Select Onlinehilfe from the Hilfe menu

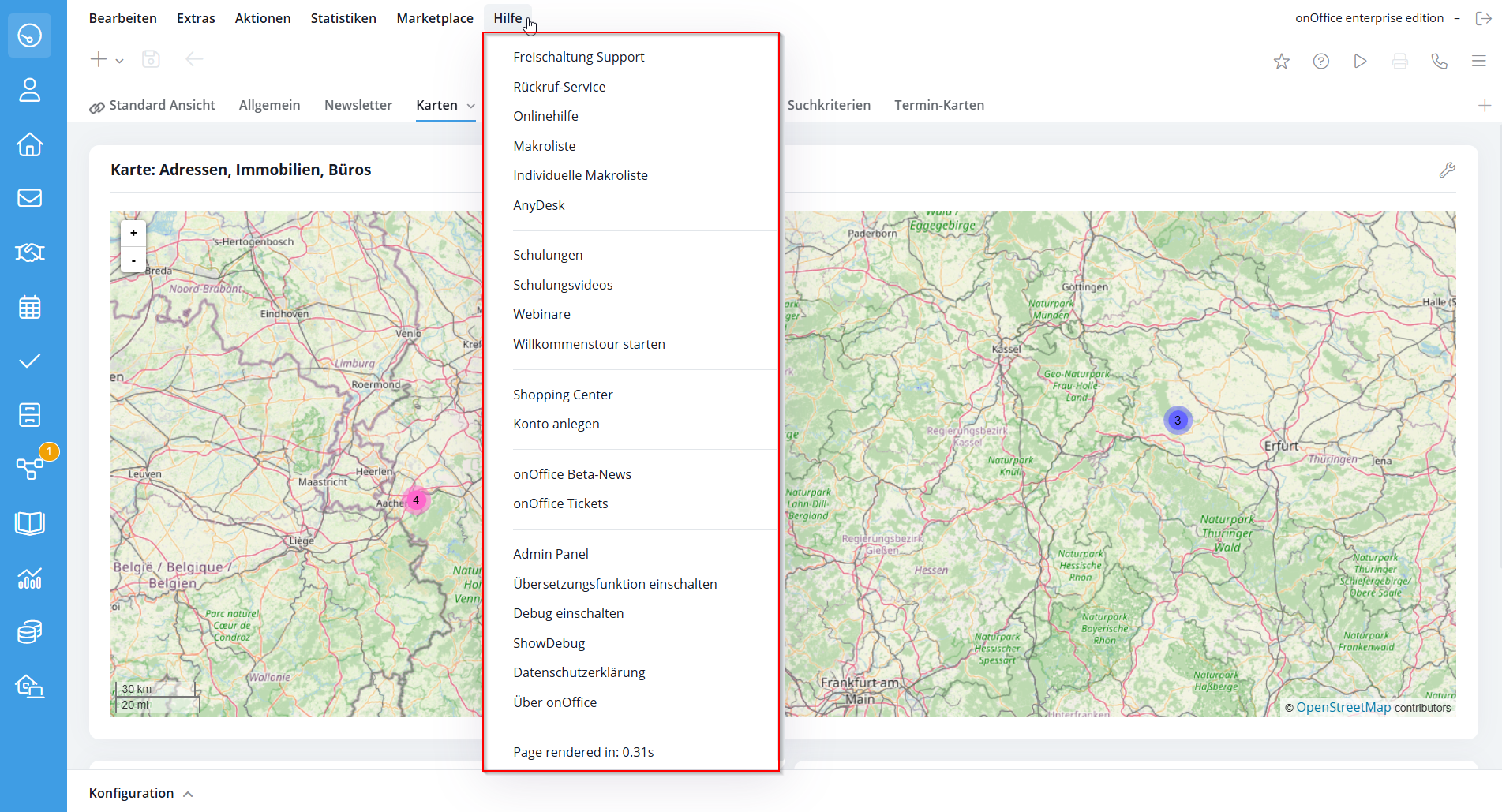545,116
